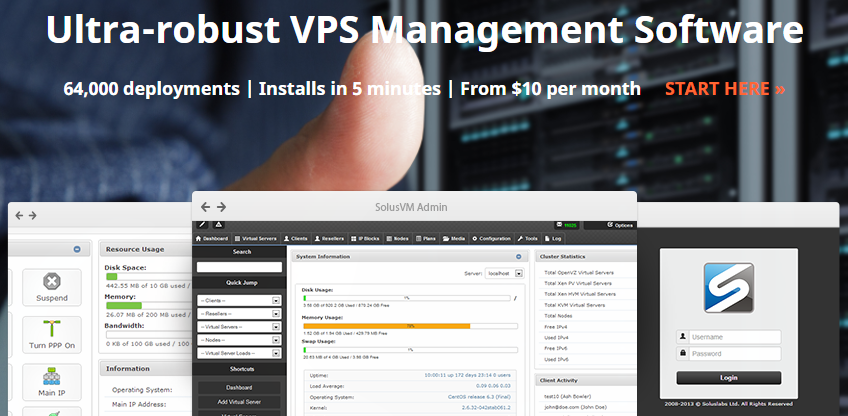Click the back arrow in SolusVM Admin window

[206, 207]
